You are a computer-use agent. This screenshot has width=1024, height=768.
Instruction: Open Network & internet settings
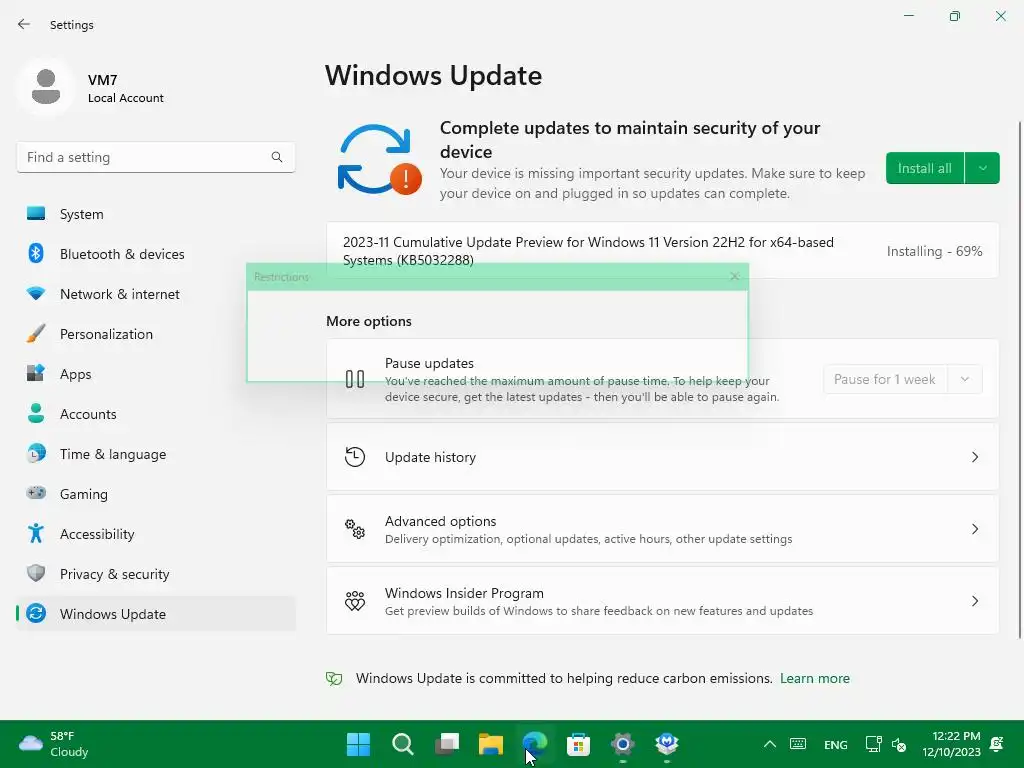155,294
